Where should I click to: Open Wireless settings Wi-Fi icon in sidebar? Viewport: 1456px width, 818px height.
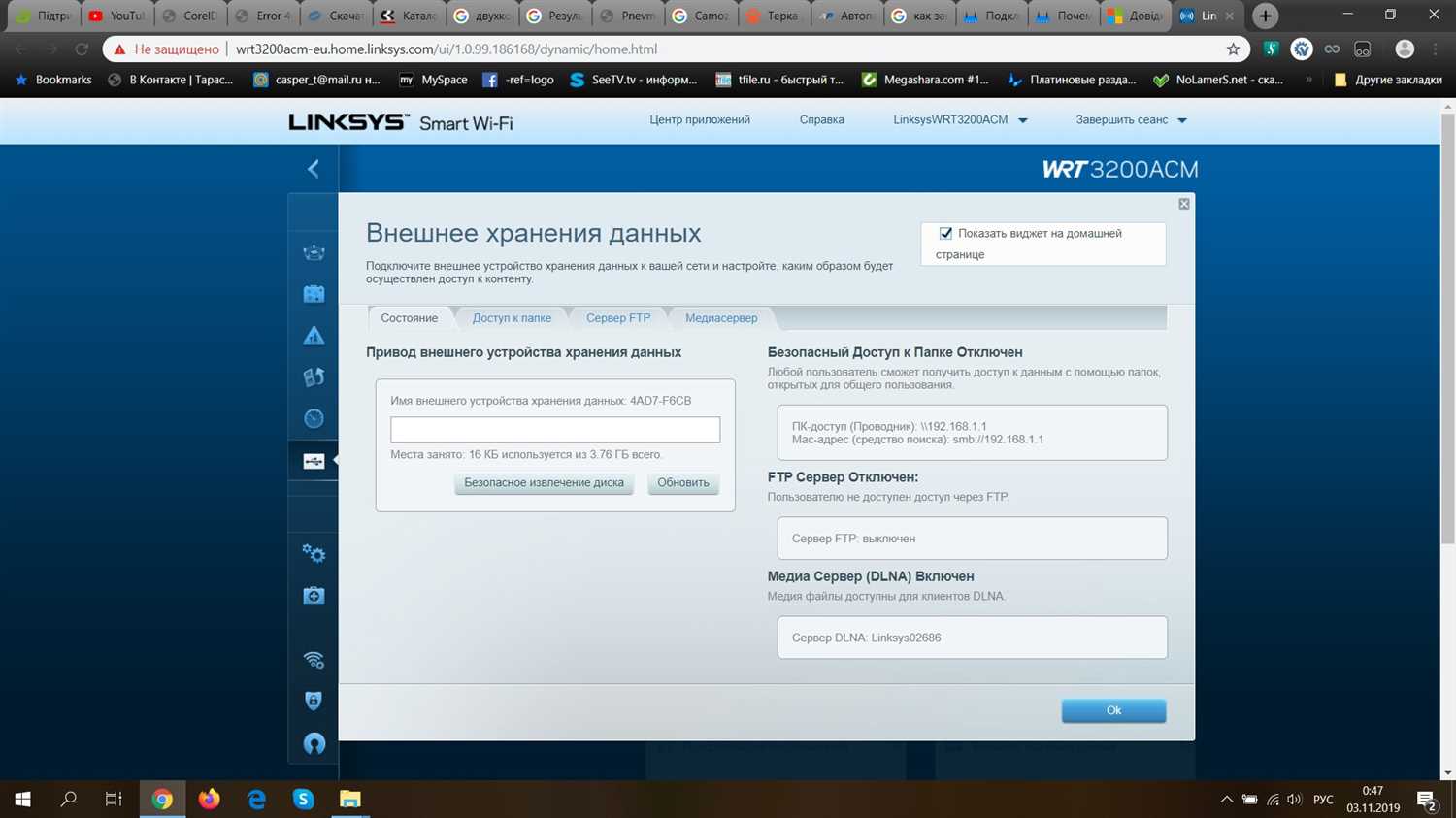click(314, 660)
